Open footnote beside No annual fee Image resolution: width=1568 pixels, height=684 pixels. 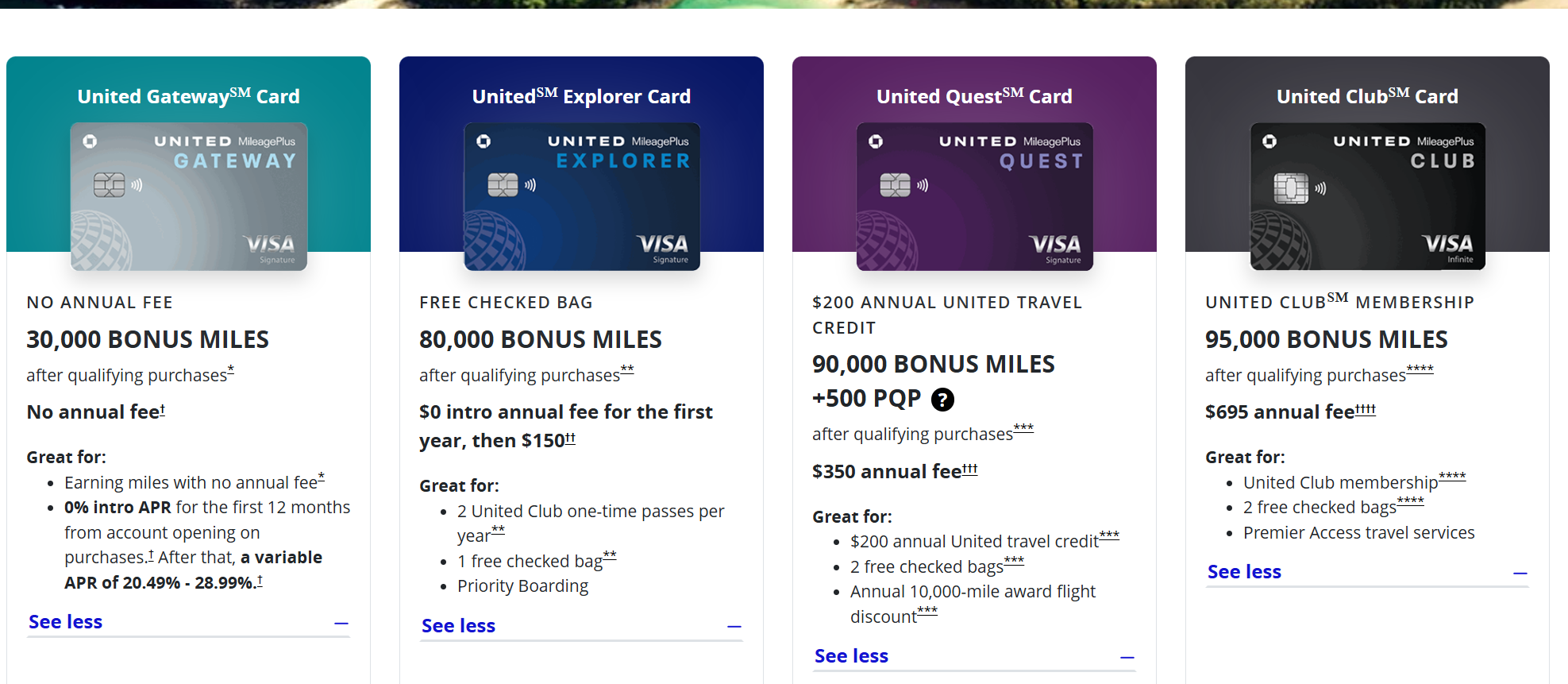click(x=162, y=408)
